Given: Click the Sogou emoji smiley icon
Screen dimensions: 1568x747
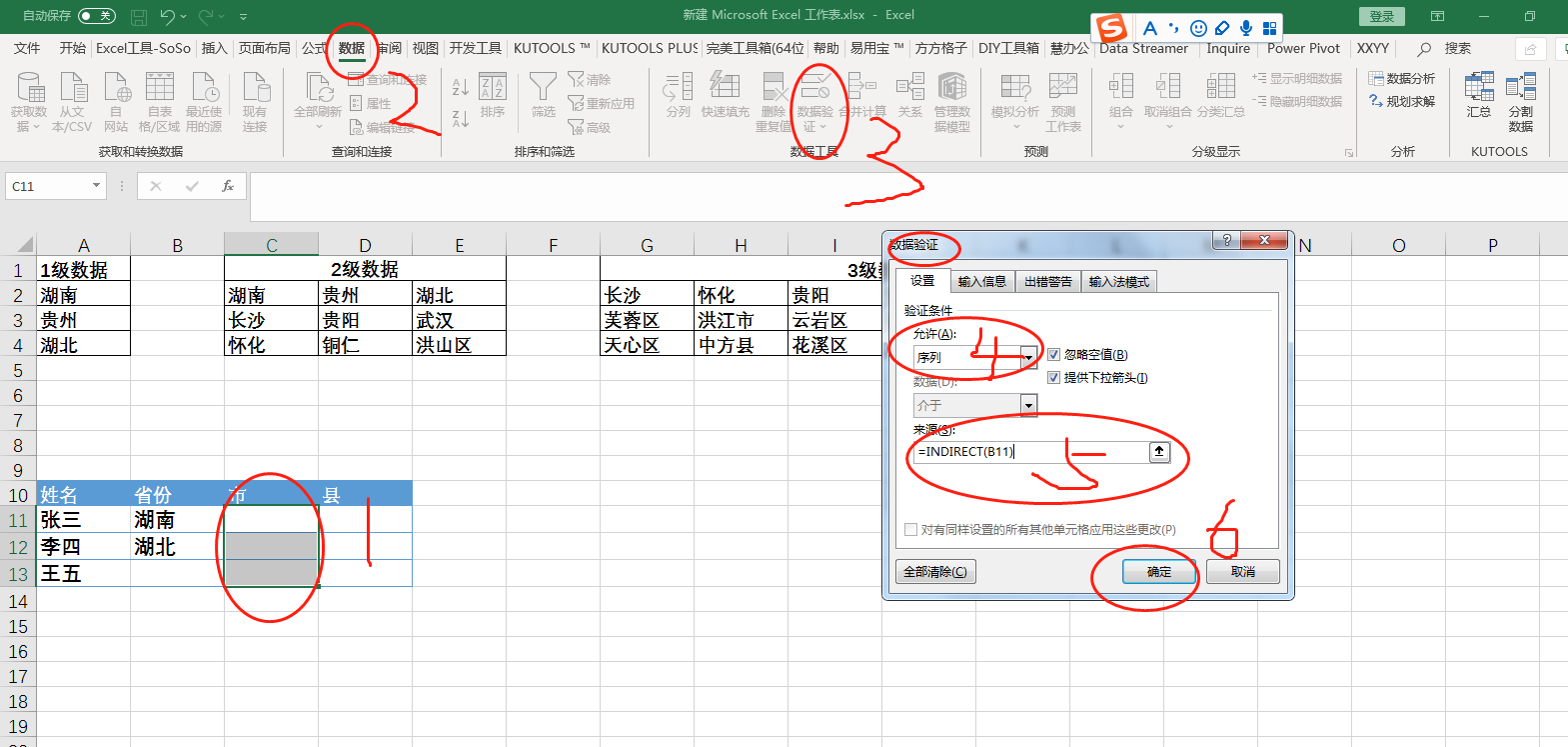Looking at the screenshot, I should click(1198, 28).
